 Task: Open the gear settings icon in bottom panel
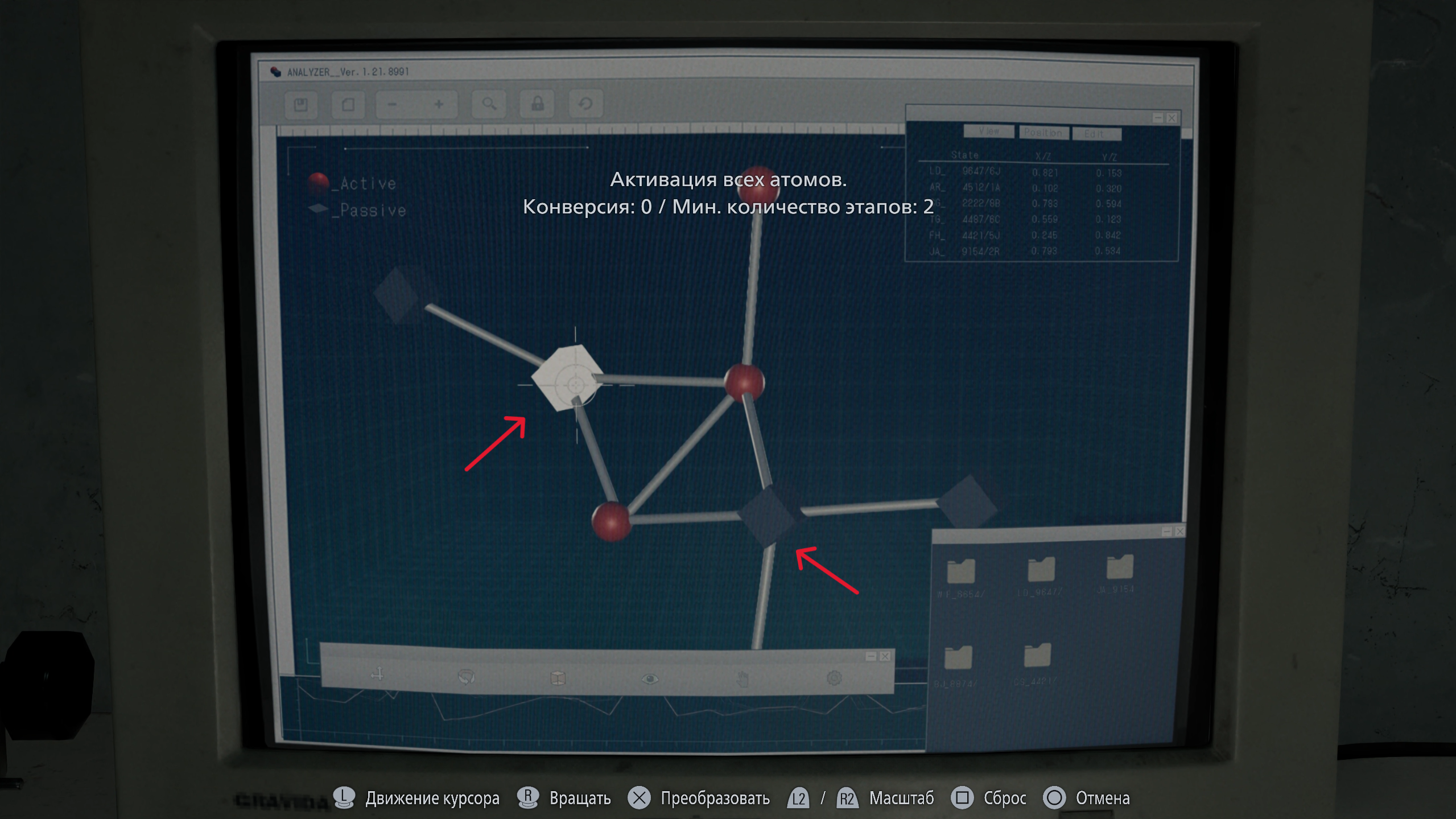coord(834,678)
